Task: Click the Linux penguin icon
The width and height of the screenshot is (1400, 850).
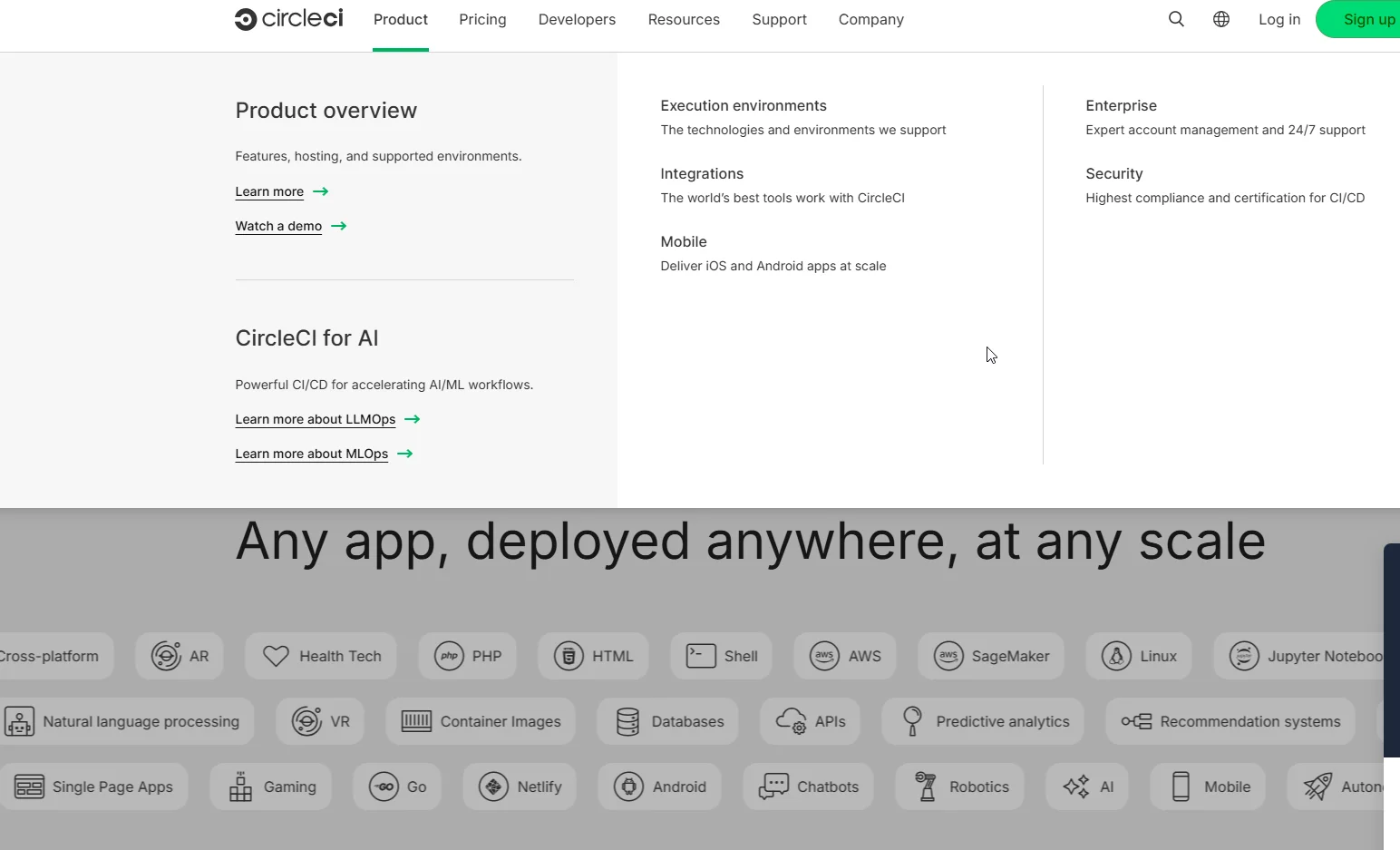Action: pyautogui.click(x=1116, y=656)
